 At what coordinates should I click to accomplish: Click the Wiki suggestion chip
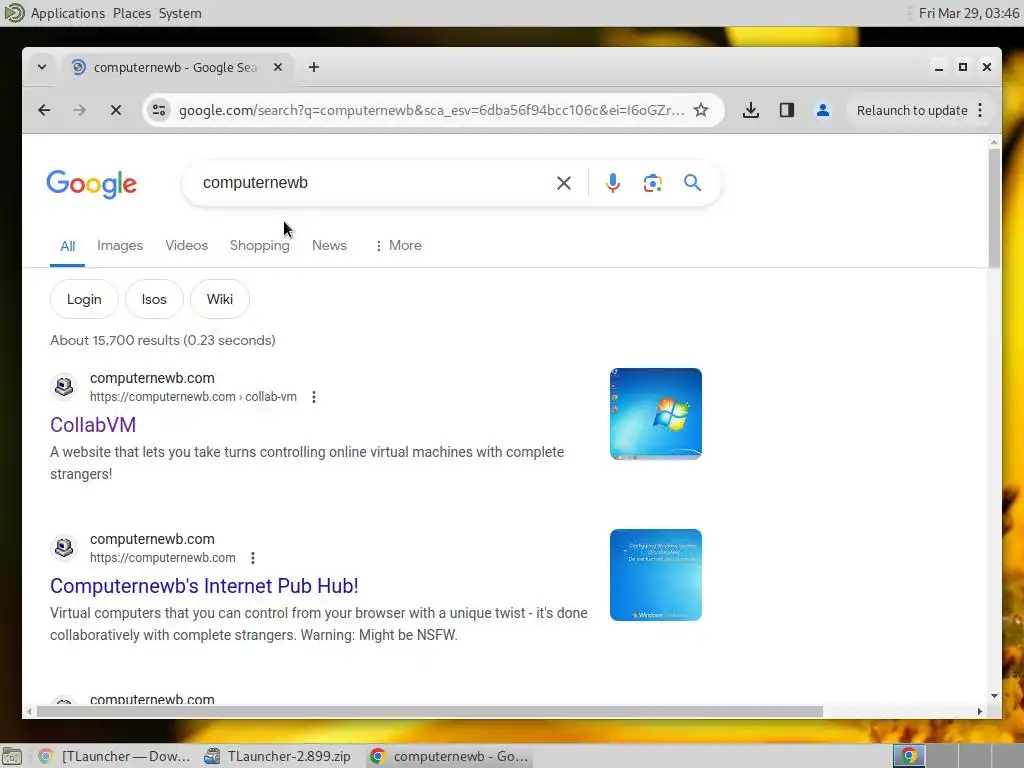tap(220, 299)
